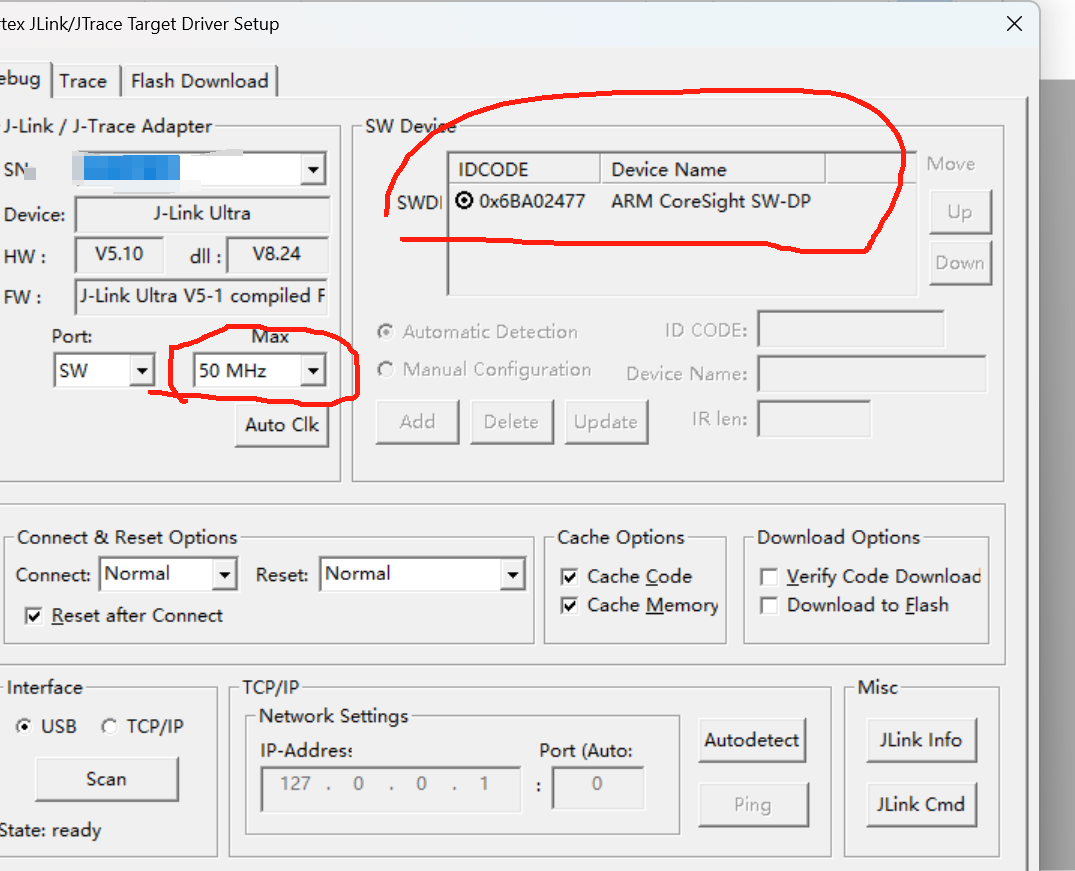Open the JLink Cmd button
The width and height of the screenshot is (1075, 871).
click(x=921, y=804)
